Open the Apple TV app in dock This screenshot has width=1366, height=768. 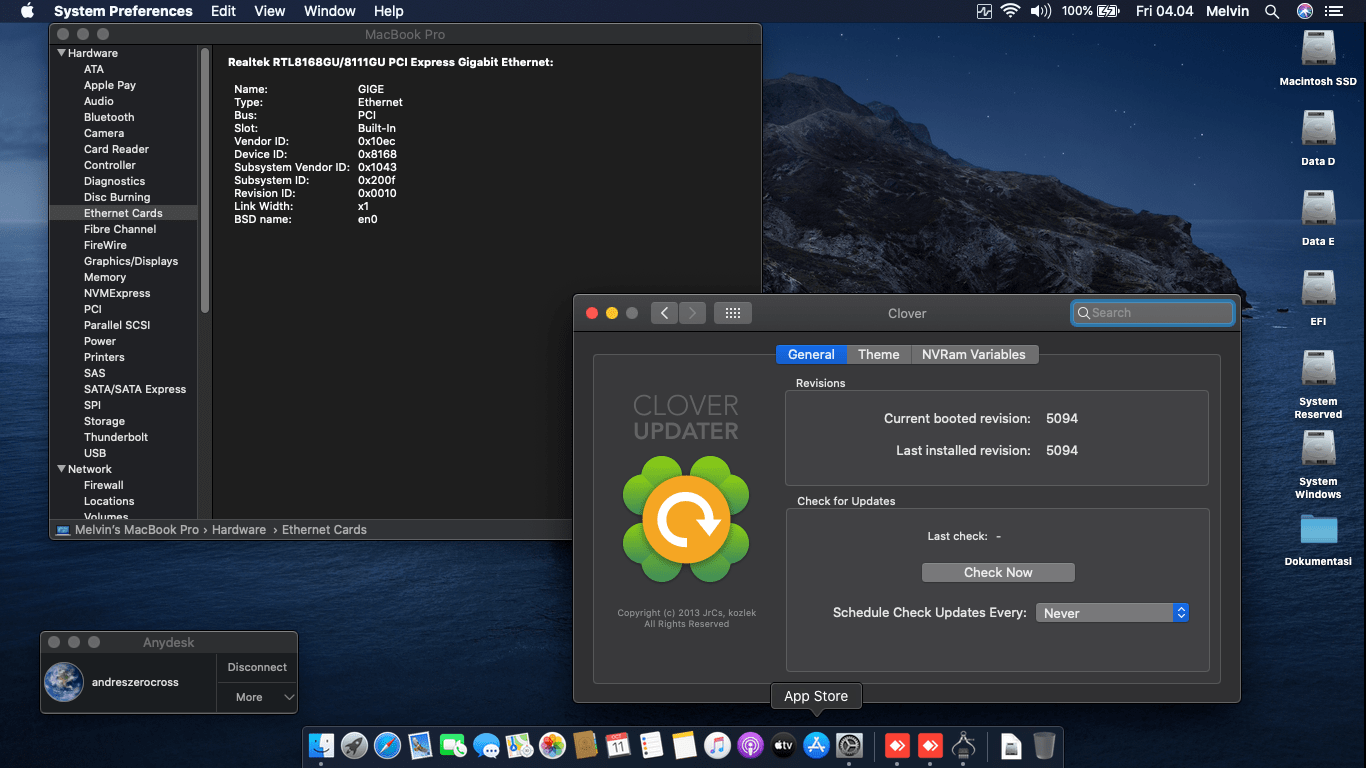tap(783, 745)
